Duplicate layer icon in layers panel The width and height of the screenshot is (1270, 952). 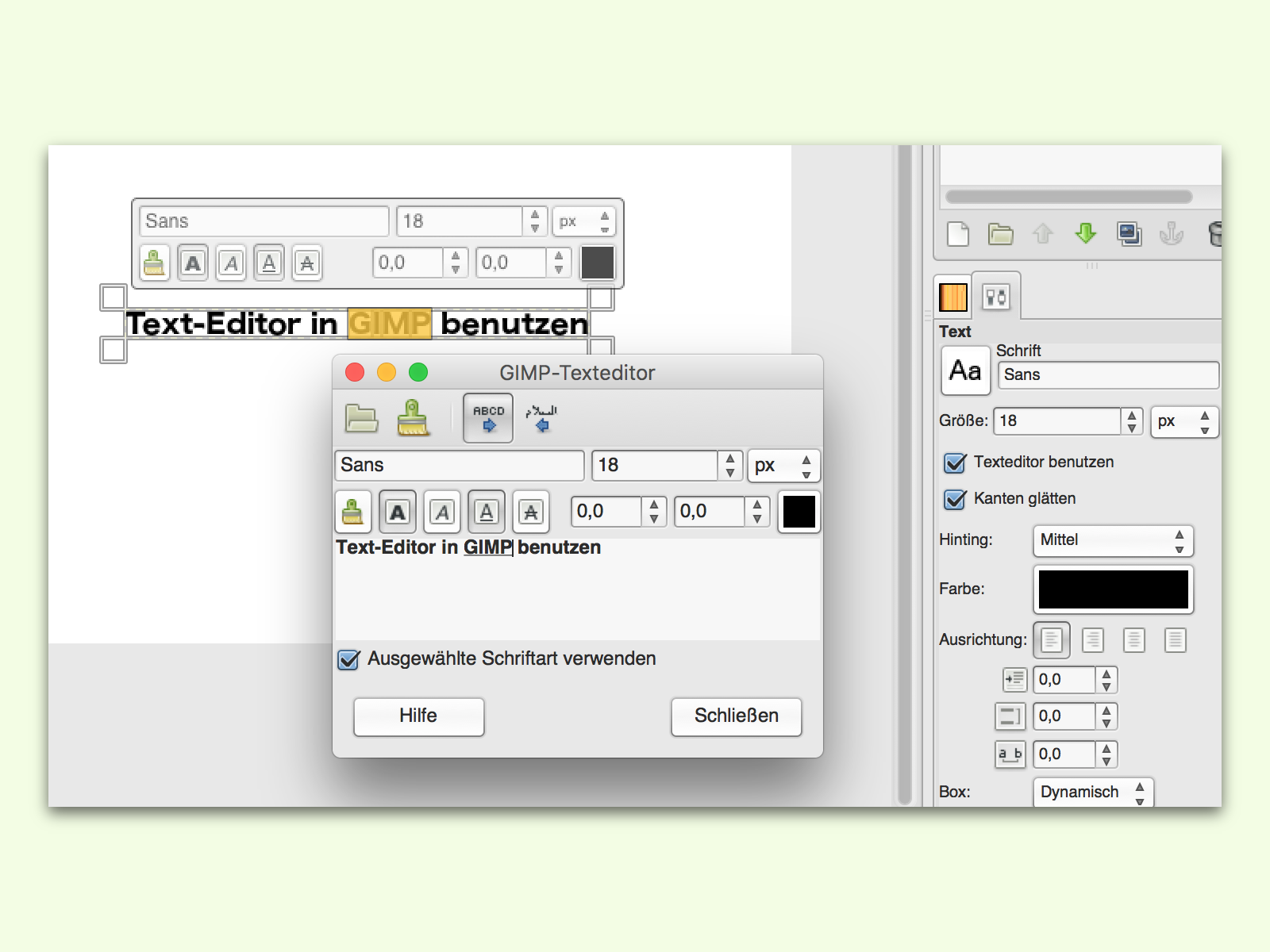1129,233
